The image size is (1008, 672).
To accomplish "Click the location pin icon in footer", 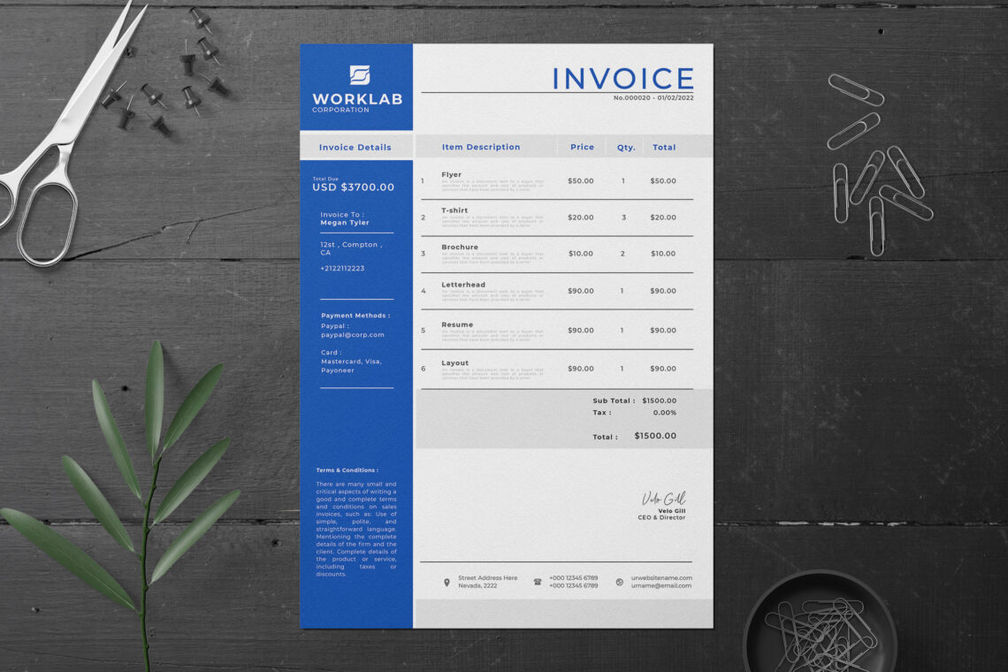I will tap(447, 583).
